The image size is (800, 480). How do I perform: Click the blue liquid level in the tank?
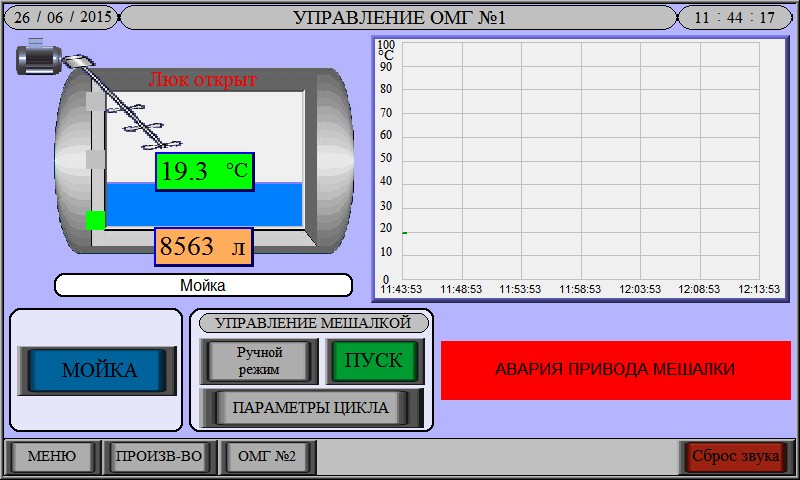tap(270, 205)
